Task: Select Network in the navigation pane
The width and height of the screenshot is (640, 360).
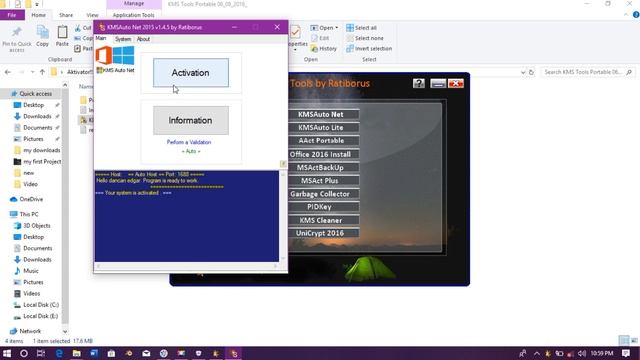Action: tap(26, 331)
